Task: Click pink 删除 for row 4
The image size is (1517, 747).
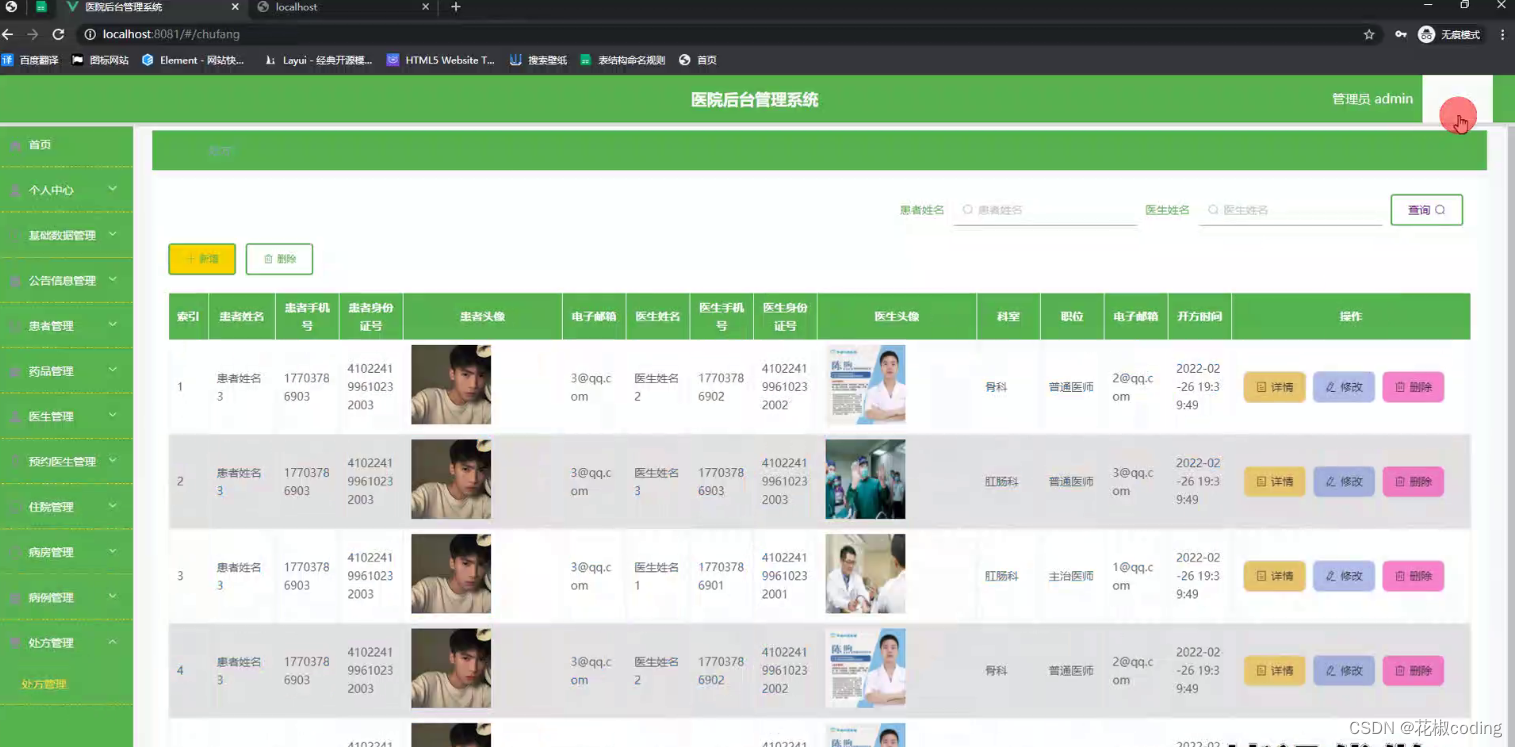Action: tap(1413, 671)
